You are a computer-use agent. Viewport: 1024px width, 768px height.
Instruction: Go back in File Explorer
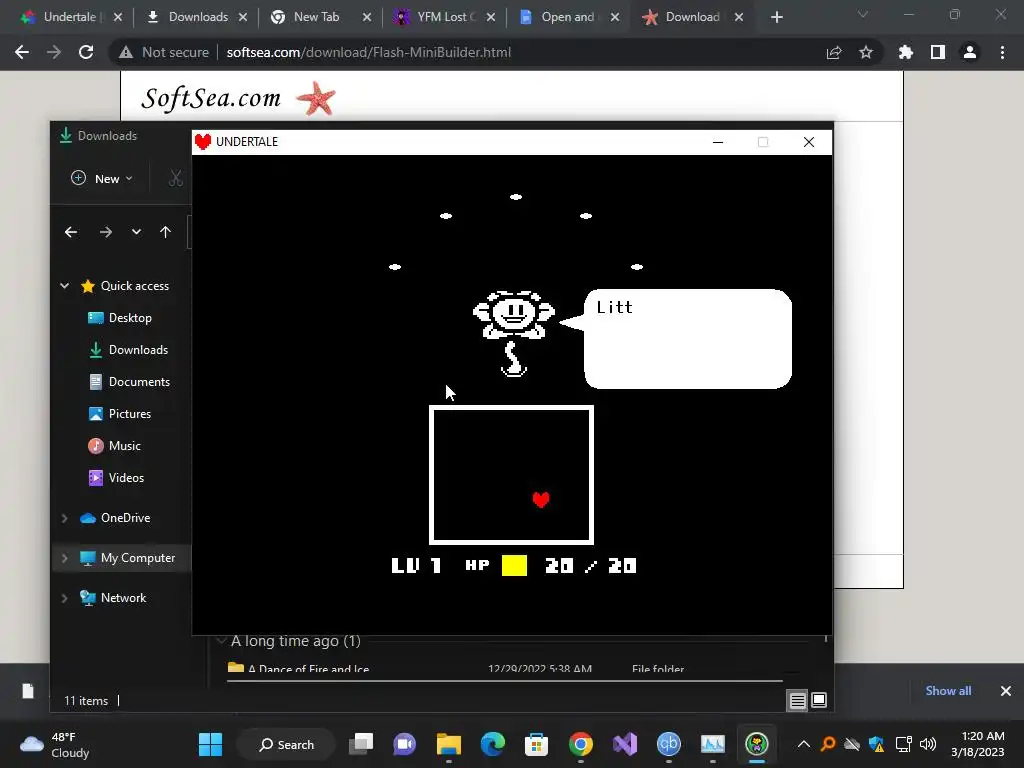point(71,232)
